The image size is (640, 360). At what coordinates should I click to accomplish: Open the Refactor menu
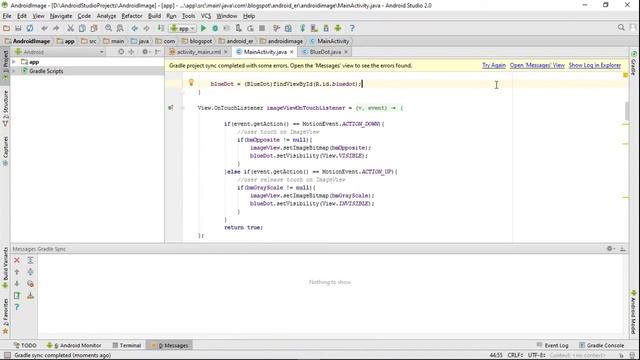pyautogui.click(x=132, y=16)
